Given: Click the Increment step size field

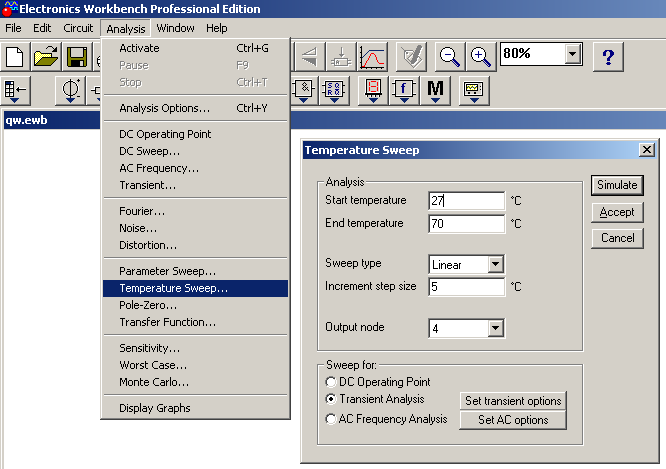Looking at the screenshot, I should [467, 287].
